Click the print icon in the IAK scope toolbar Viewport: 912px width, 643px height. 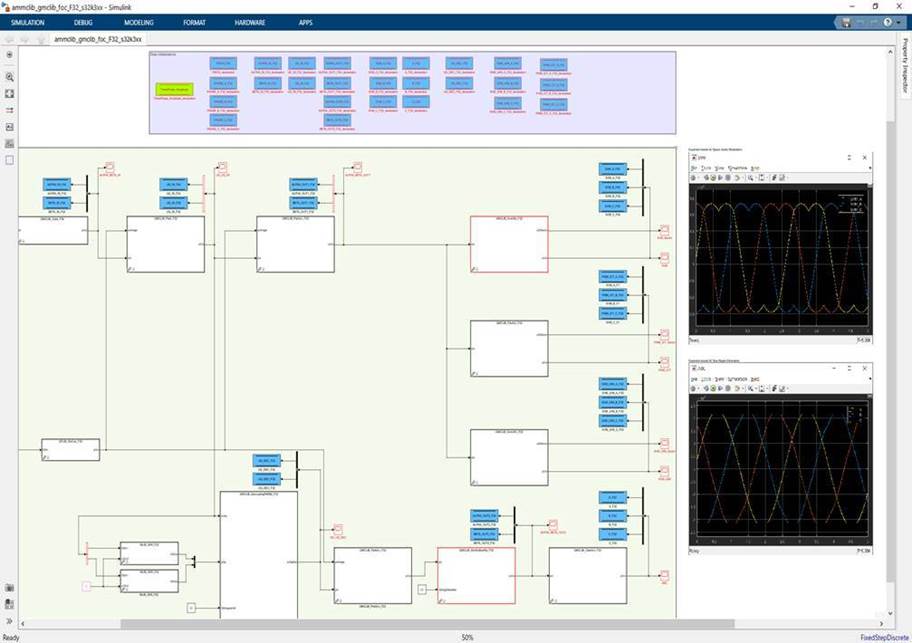click(692, 388)
